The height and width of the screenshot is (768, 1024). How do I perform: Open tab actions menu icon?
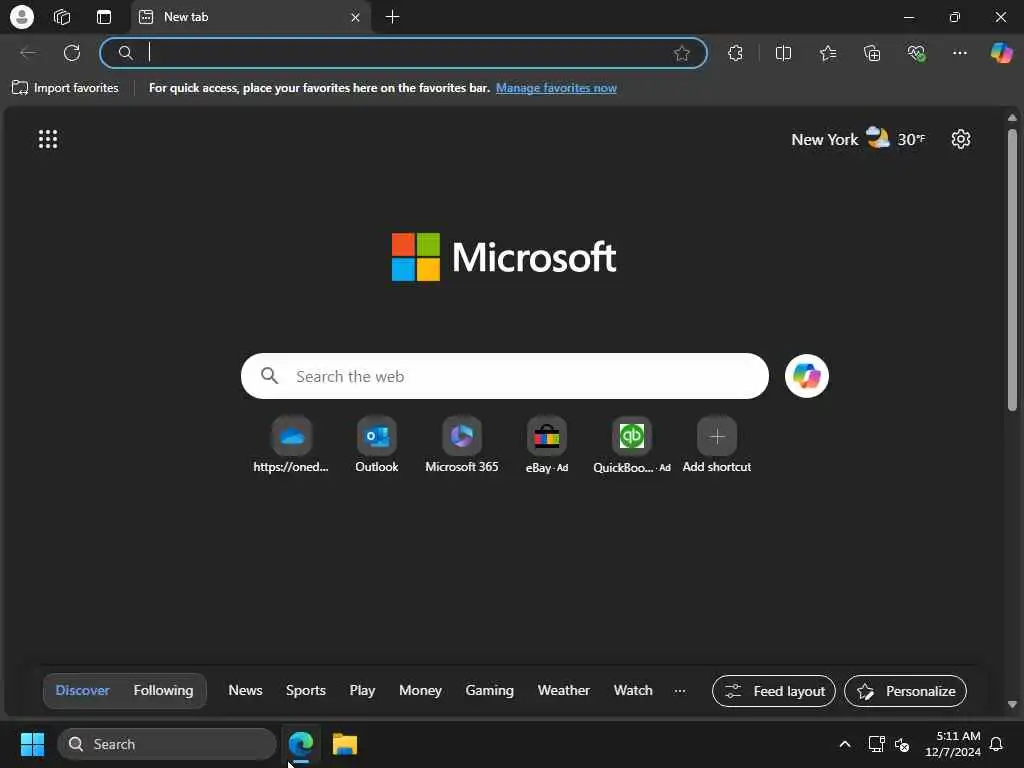(104, 17)
